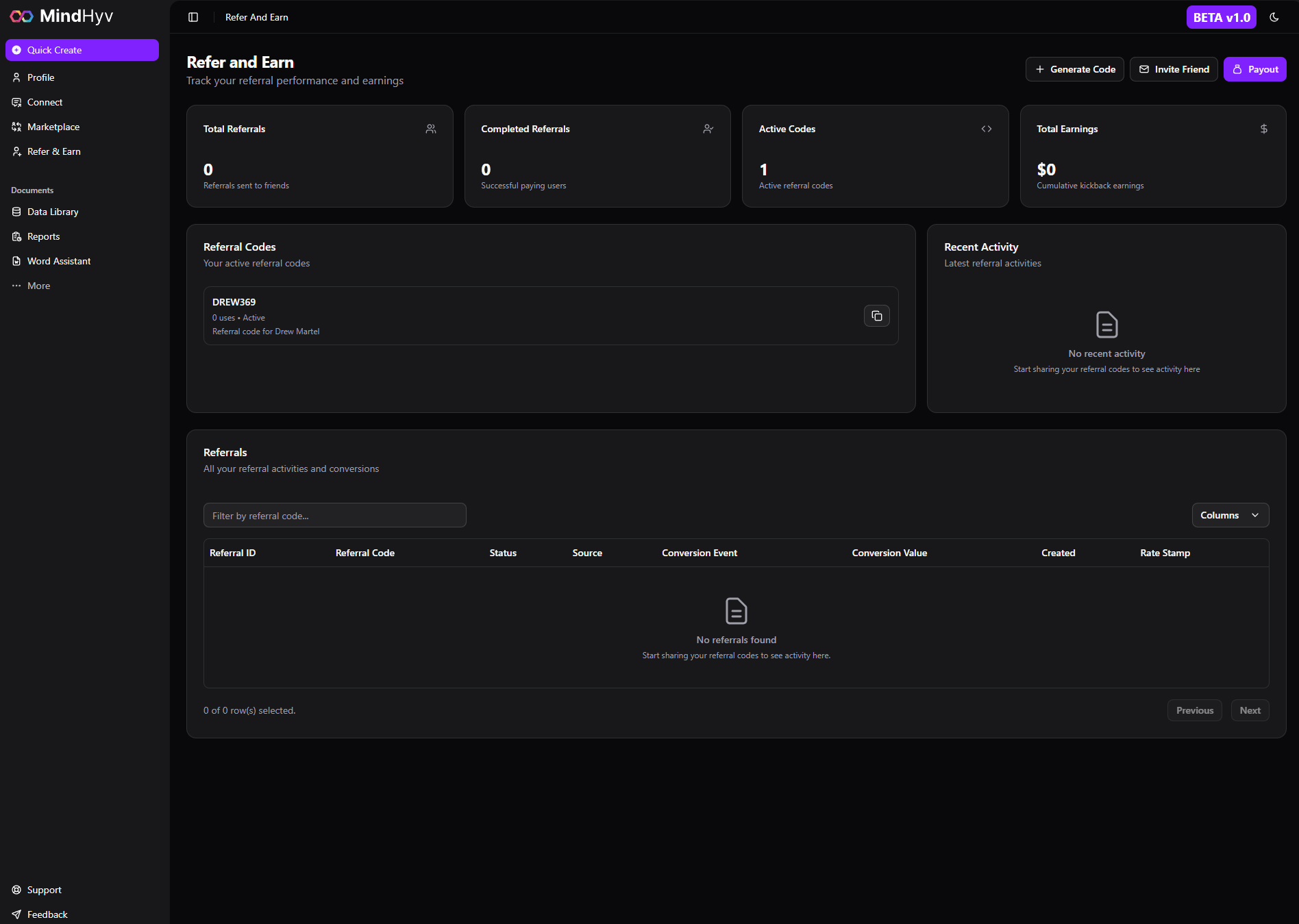Click the Created column header
Viewport: 1299px width, 924px height.
(x=1059, y=553)
